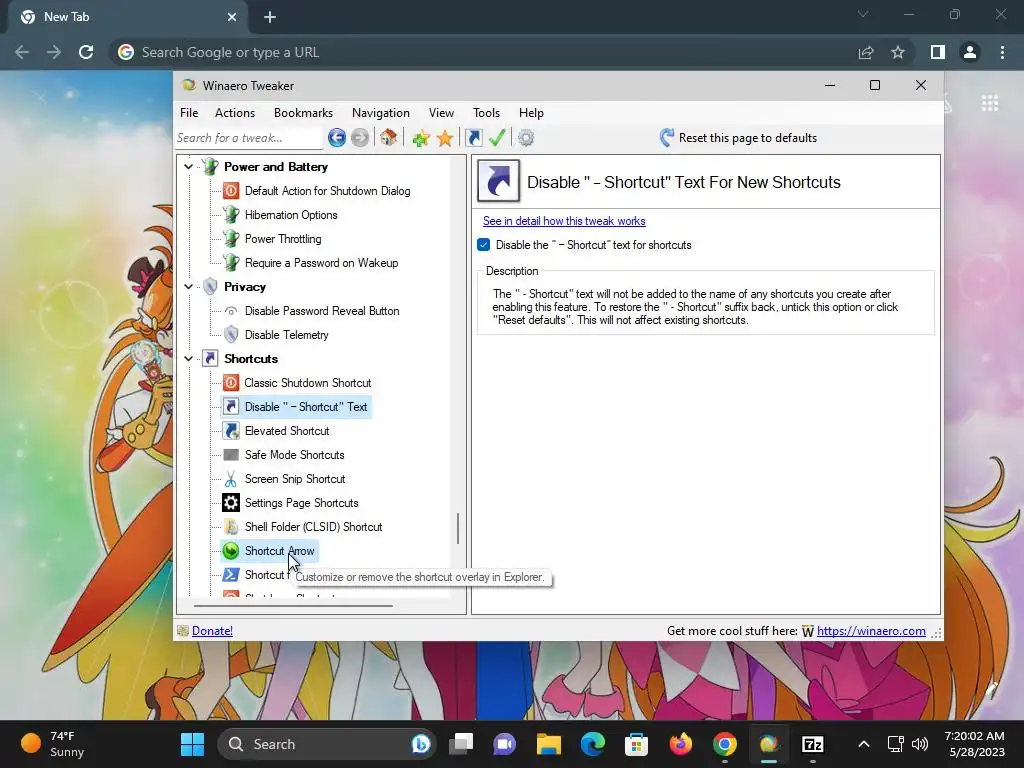1024x768 pixels.
Task: Click Reset this page to defaults
Action: [738, 138]
